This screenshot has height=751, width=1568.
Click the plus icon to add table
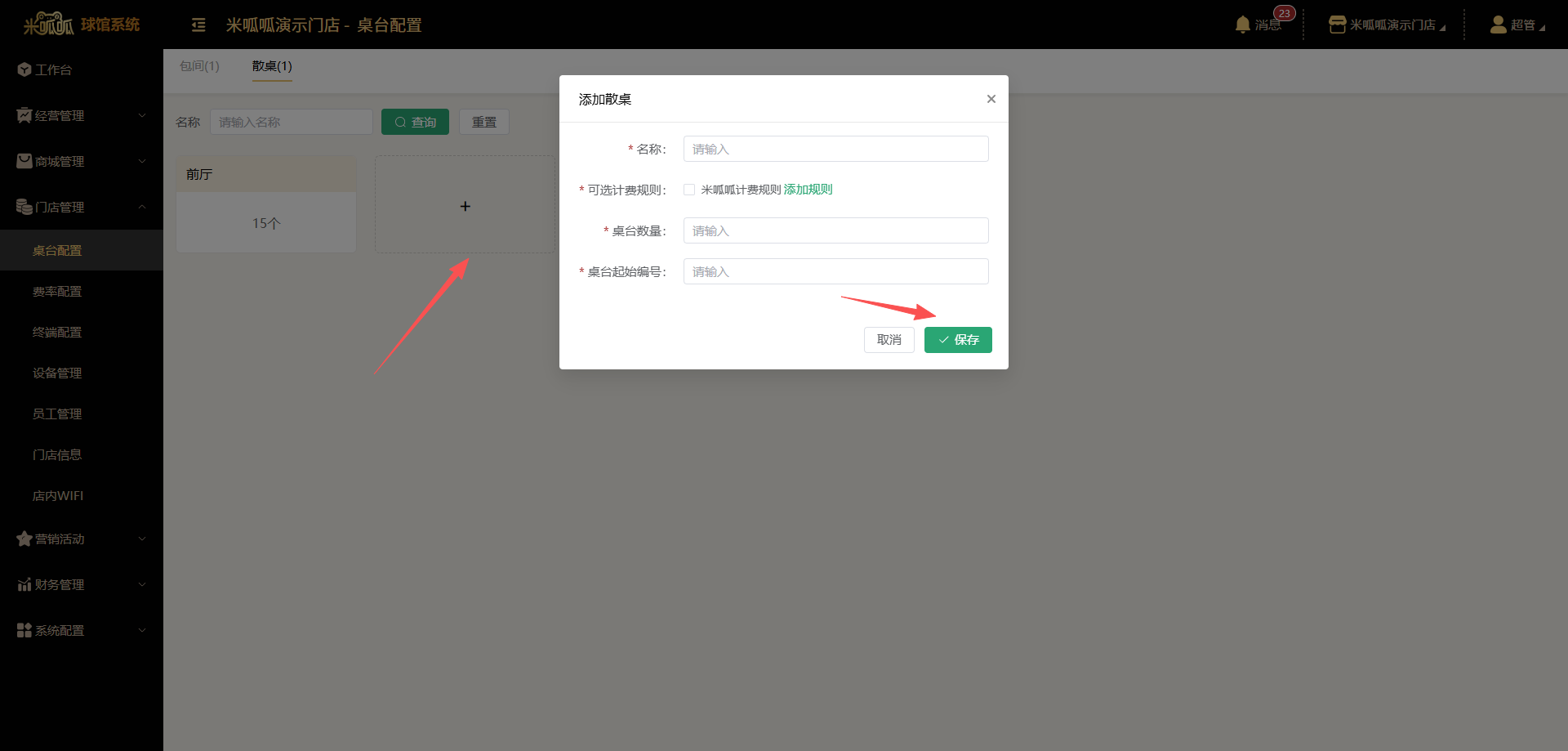[465, 206]
